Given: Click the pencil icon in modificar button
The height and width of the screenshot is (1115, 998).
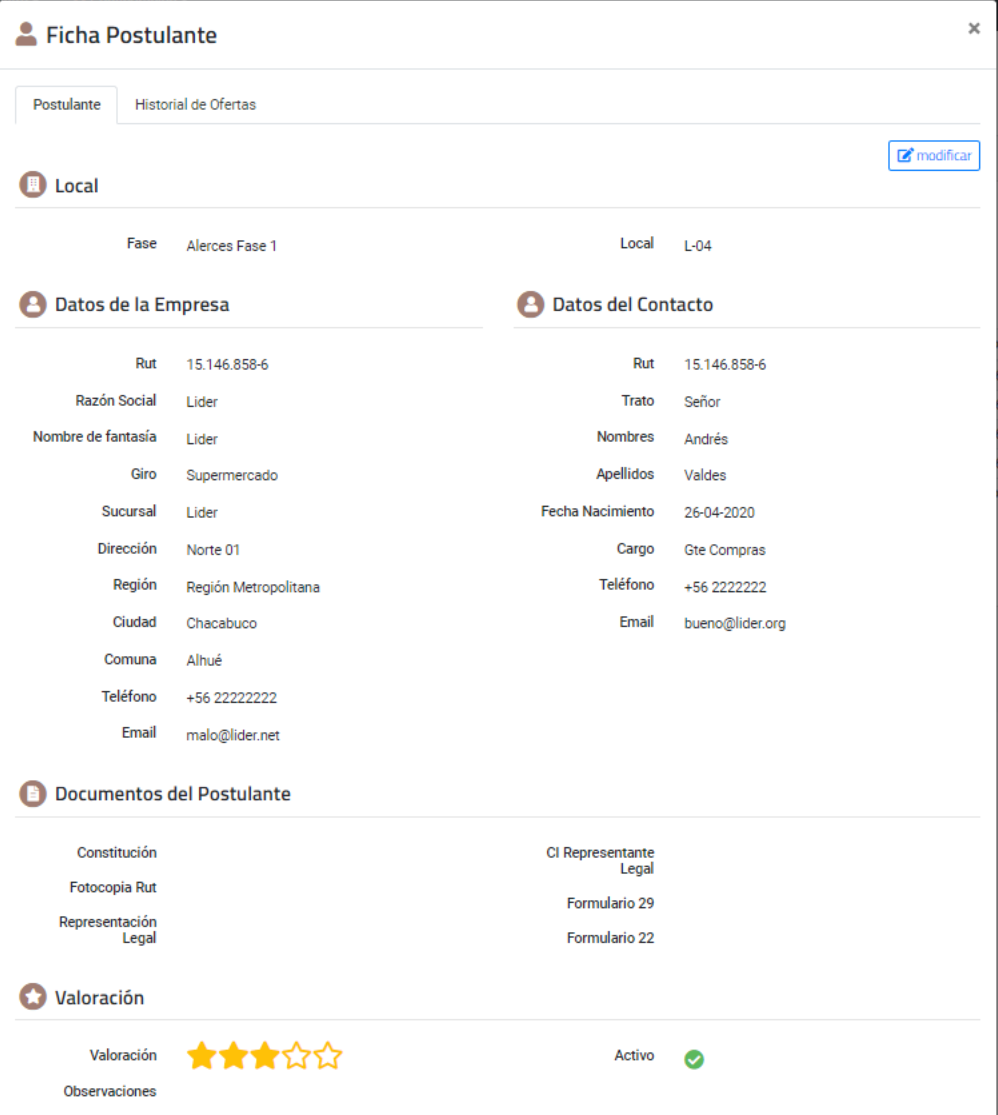Looking at the screenshot, I should pyautogui.click(x=905, y=155).
